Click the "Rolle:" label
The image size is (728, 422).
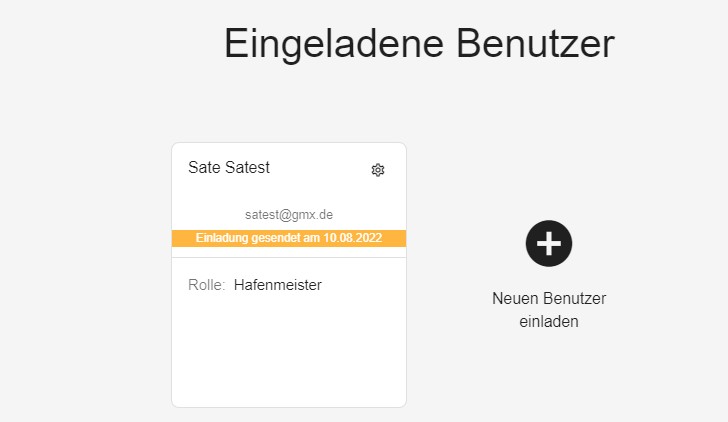207,285
